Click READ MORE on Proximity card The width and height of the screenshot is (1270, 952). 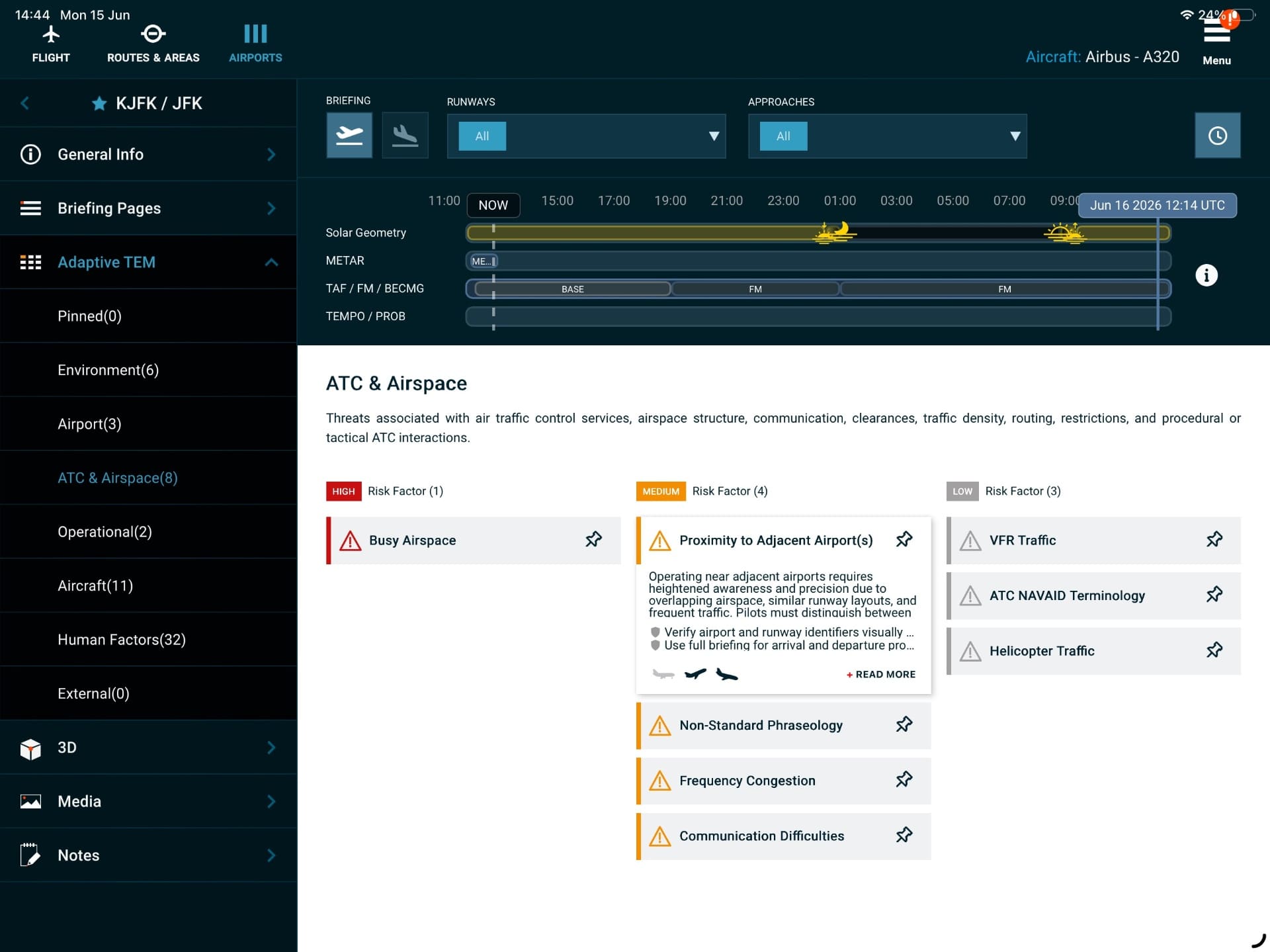pos(881,674)
